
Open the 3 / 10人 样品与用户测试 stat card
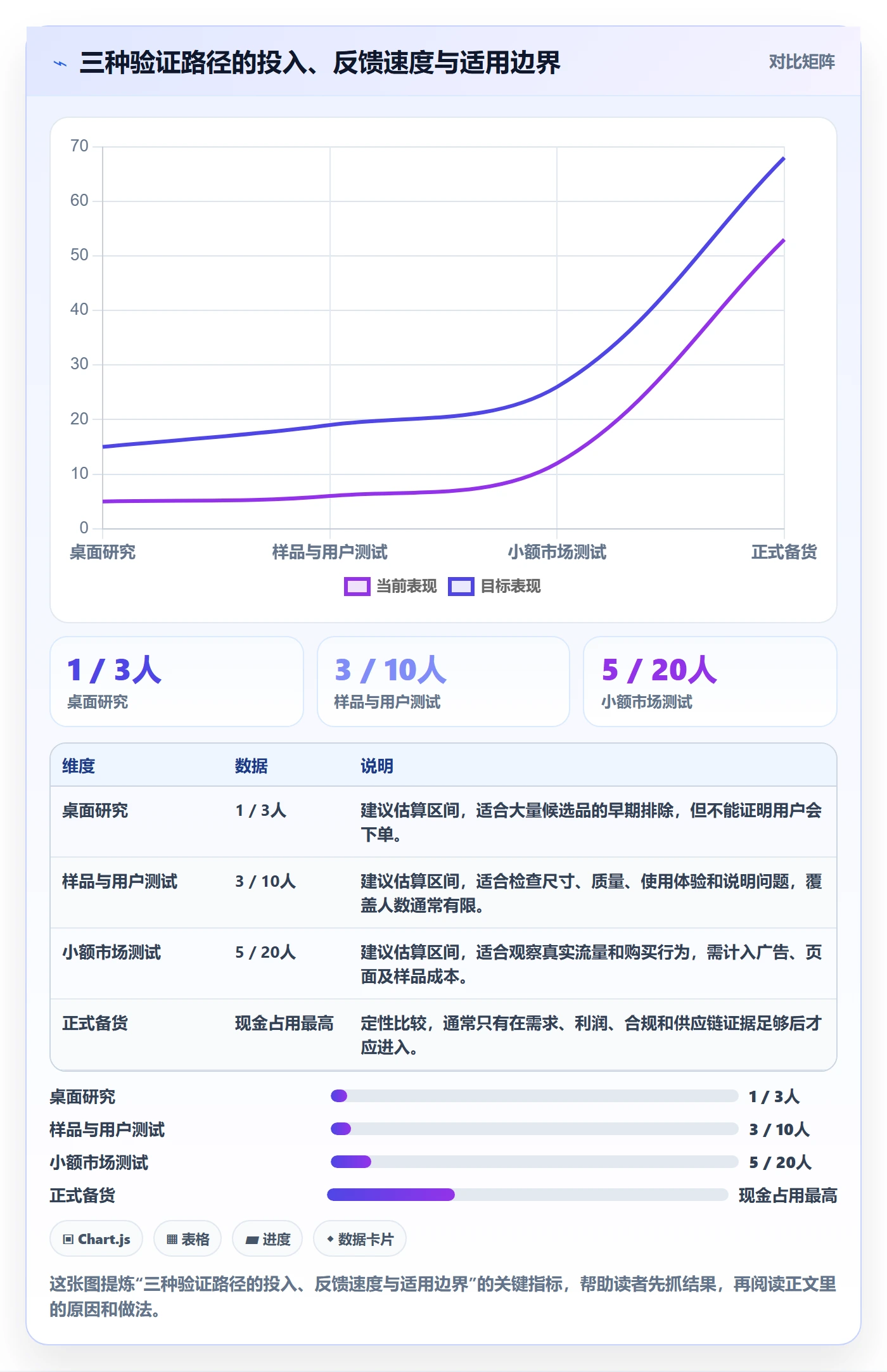(443, 682)
